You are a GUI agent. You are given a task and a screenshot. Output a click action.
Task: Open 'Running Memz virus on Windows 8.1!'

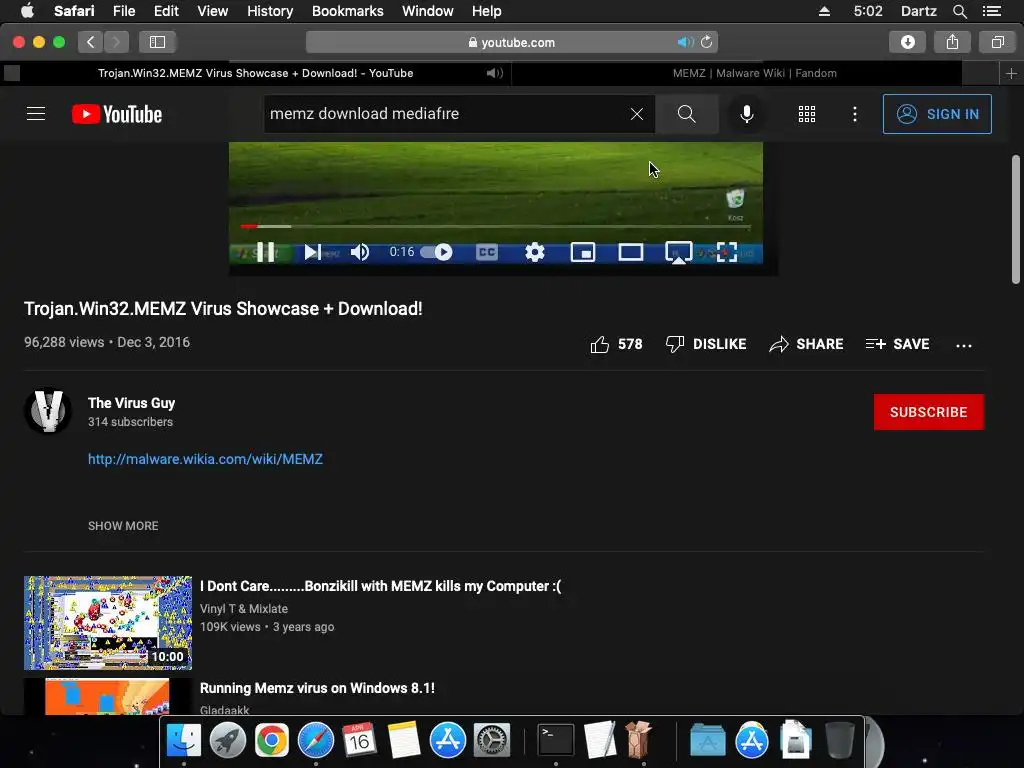tap(317, 688)
